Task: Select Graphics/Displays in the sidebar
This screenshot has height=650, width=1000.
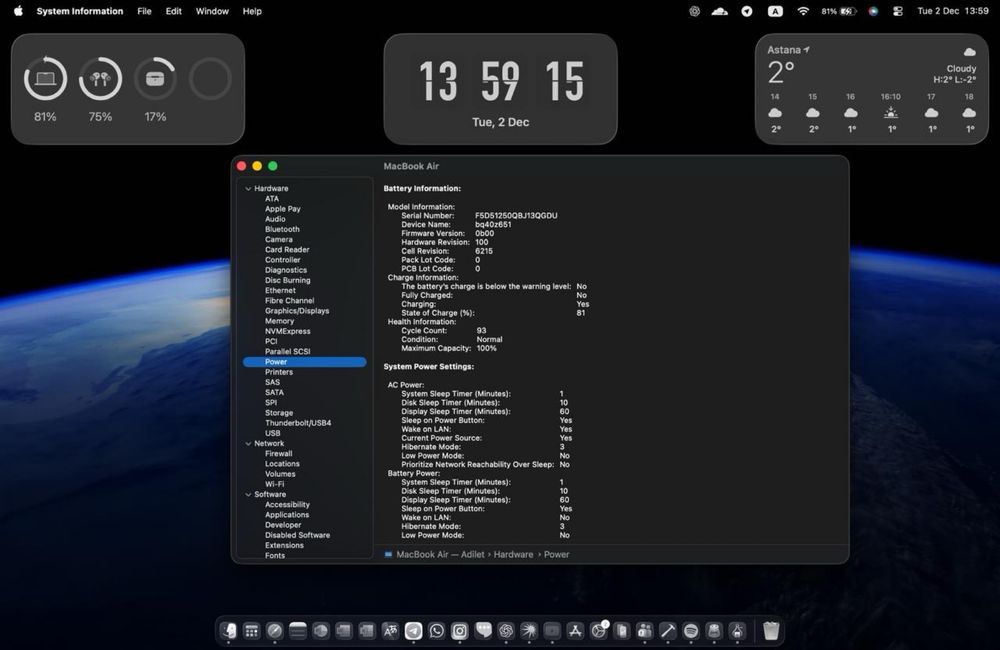Action: coord(297,311)
